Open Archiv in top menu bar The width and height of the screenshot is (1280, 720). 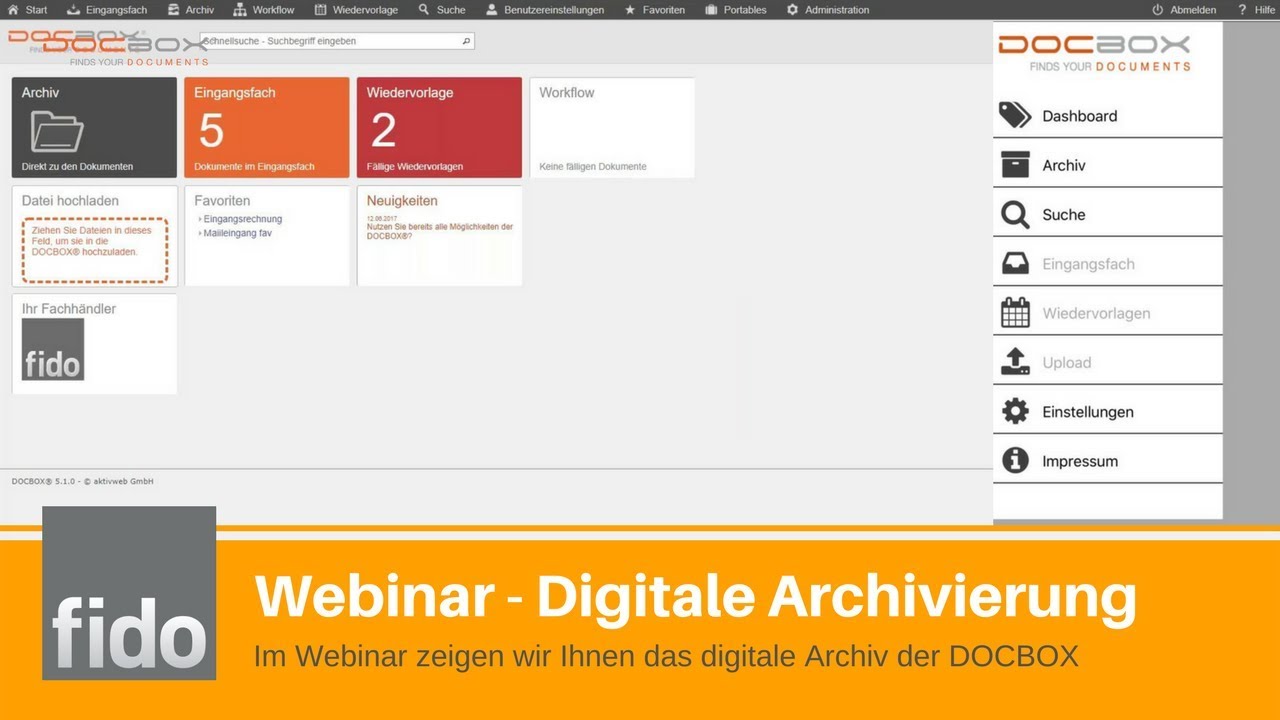pos(191,9)
